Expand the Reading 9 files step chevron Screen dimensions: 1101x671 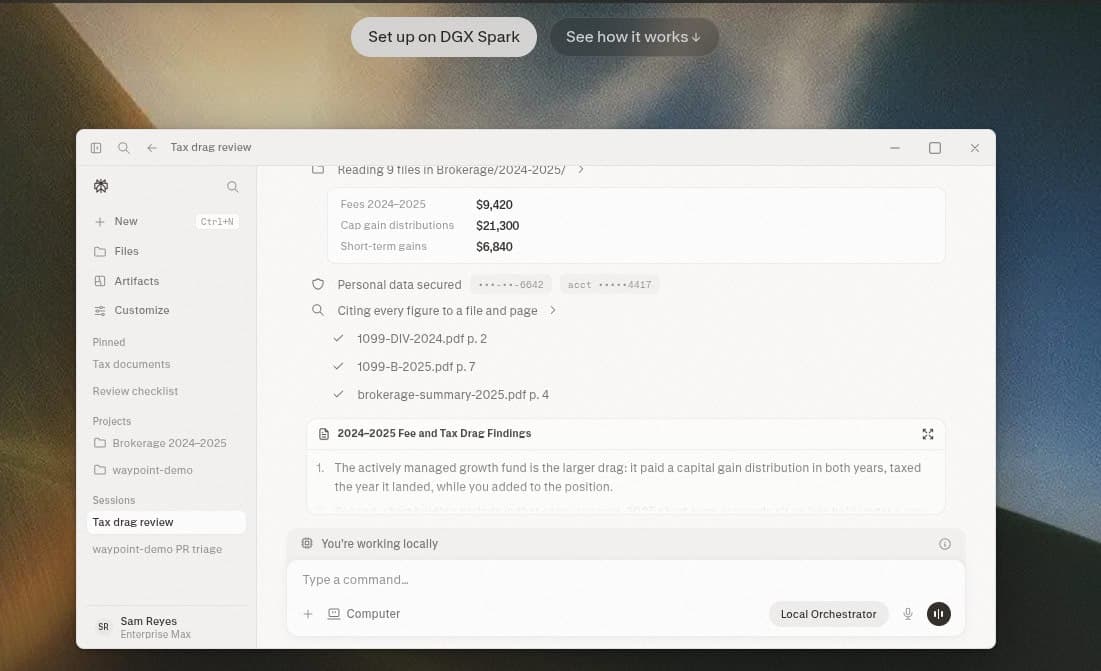[x=581, y=170]
